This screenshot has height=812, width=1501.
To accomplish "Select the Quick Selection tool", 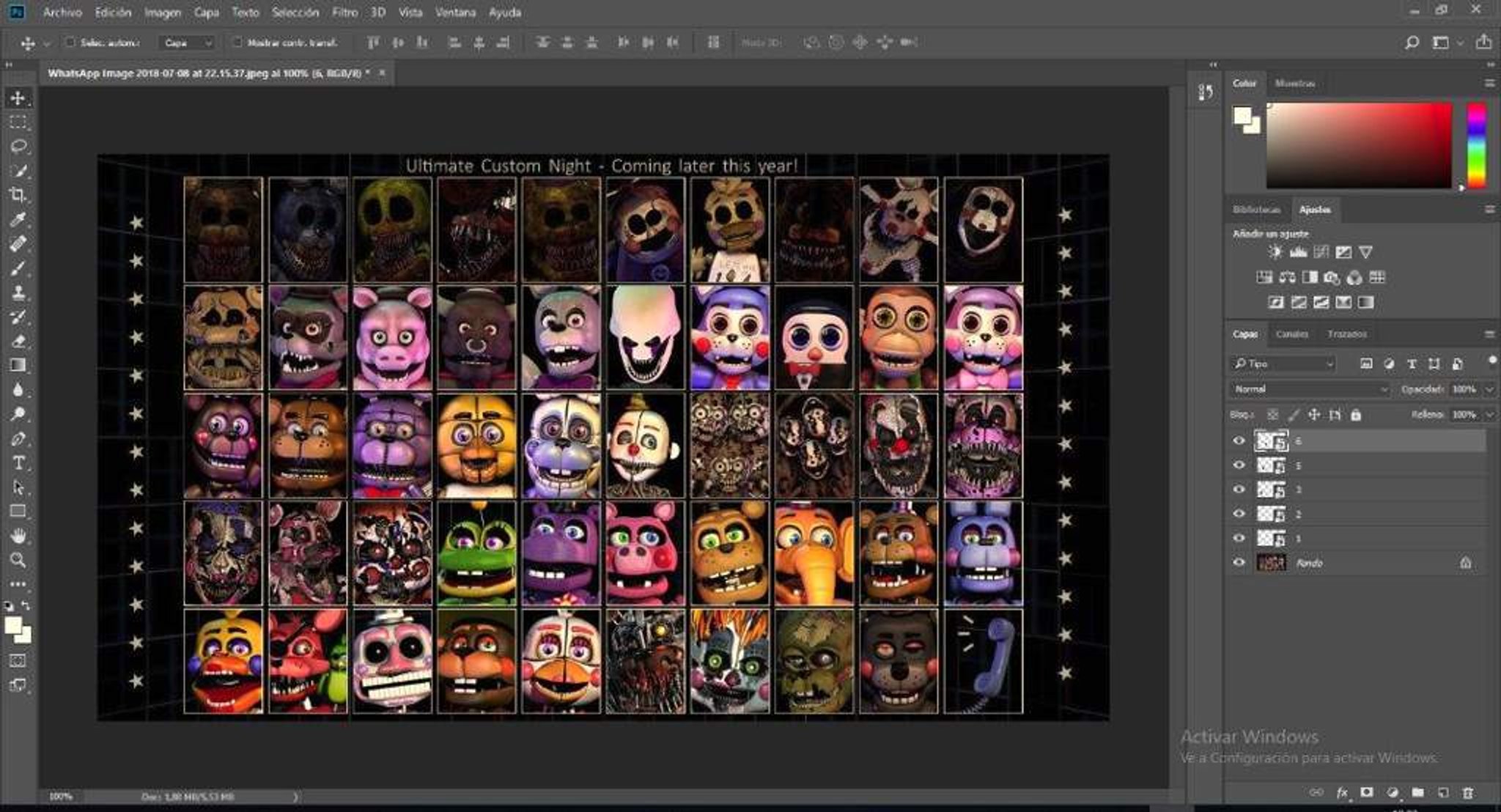I will pyautogui.click(x=18, y=171).
